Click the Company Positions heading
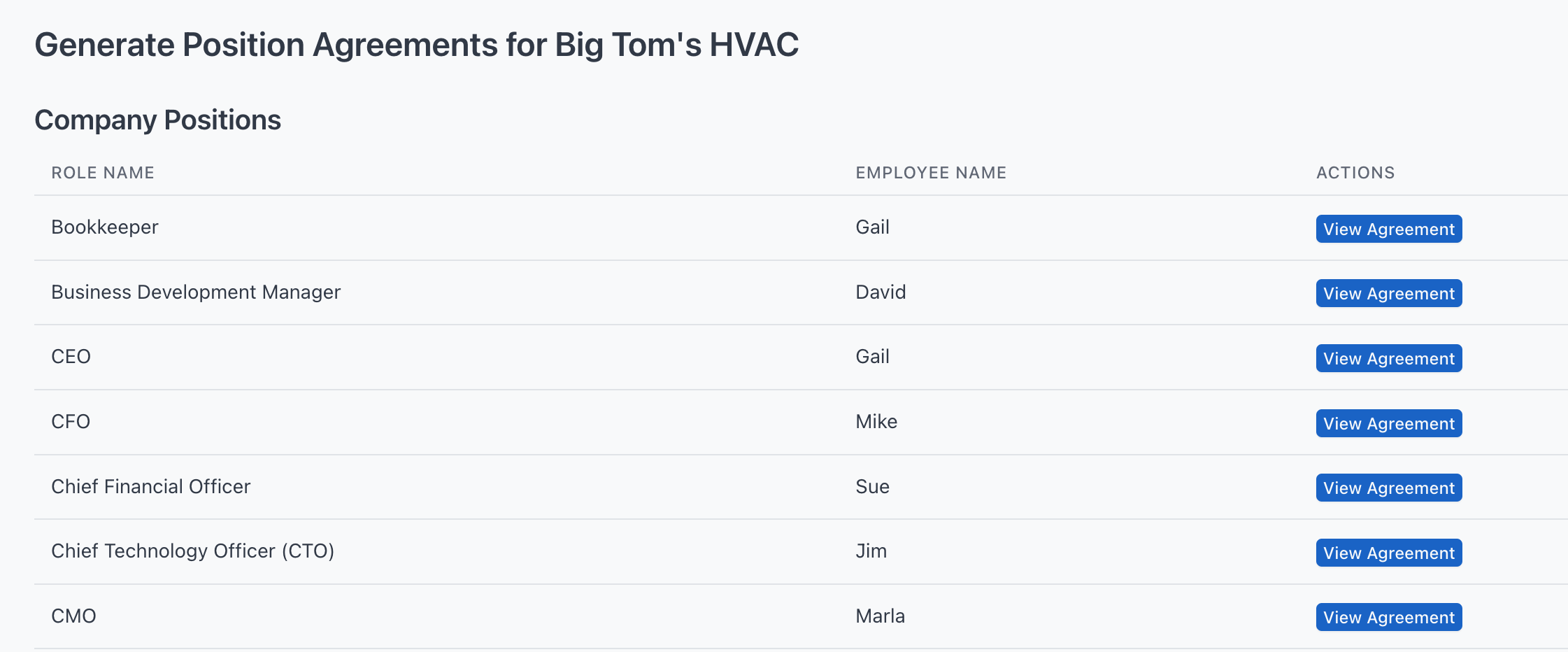Screen dimensions: 1568x652 point(158,120)
